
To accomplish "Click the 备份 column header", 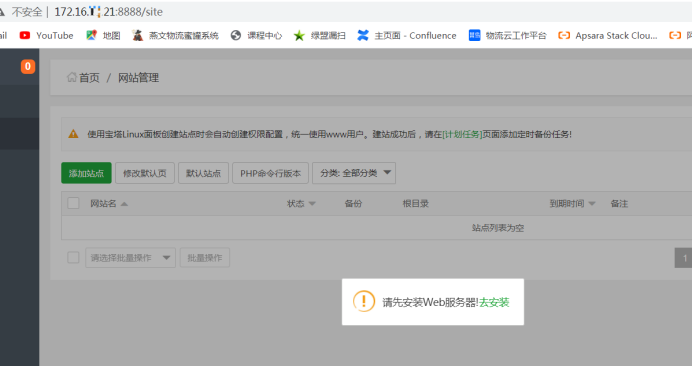I will (353, 203).
